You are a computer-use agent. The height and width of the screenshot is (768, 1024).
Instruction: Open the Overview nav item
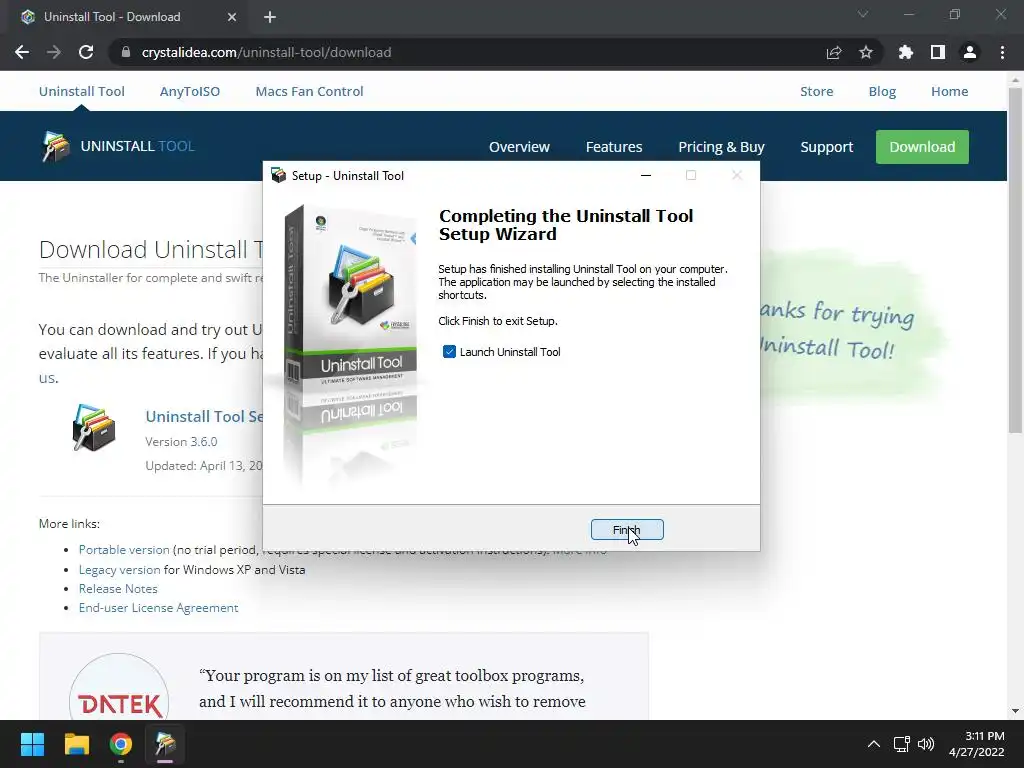pyautogui.click(x=519, y=147)
